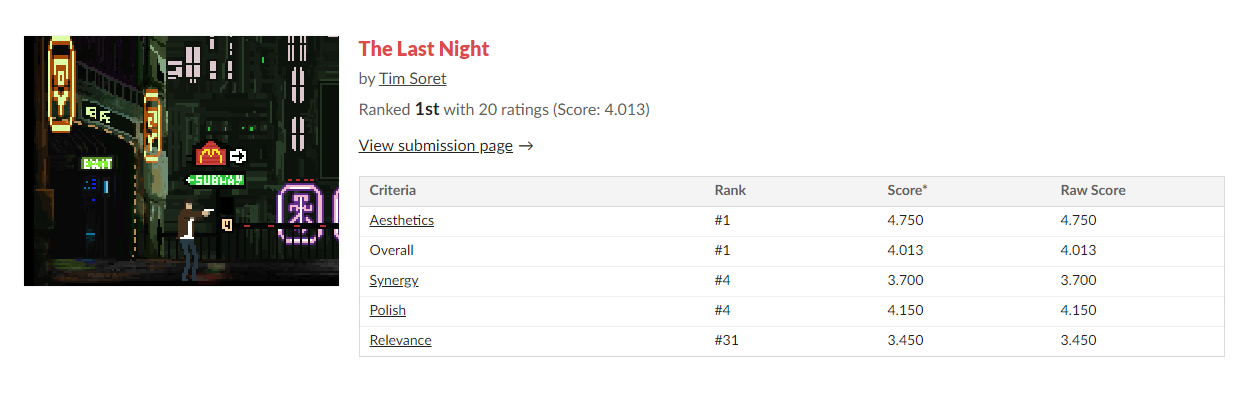Click the #31 rank for Relevance
The image size is (1251, 400).
click(727, 340)
